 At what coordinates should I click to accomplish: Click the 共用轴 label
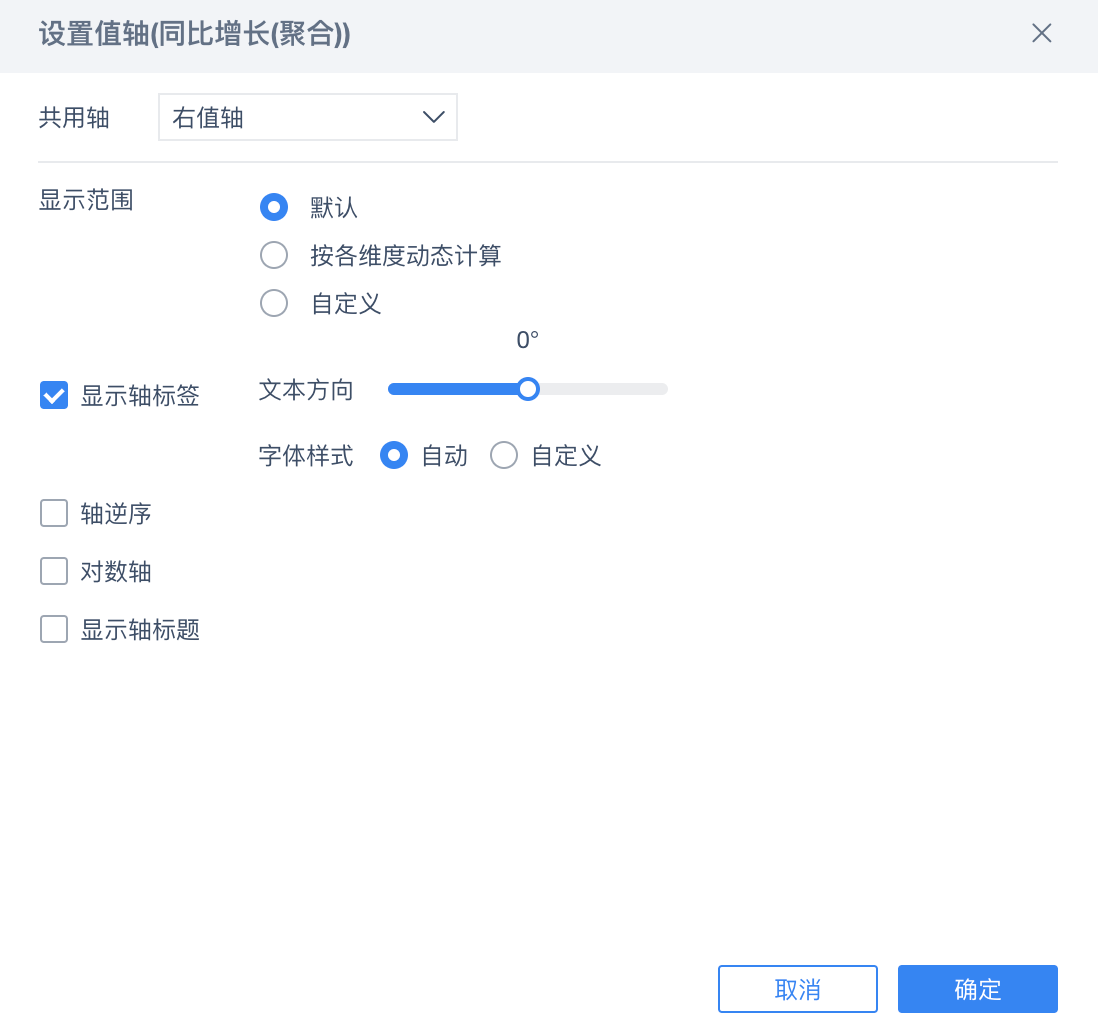[74, 117]
